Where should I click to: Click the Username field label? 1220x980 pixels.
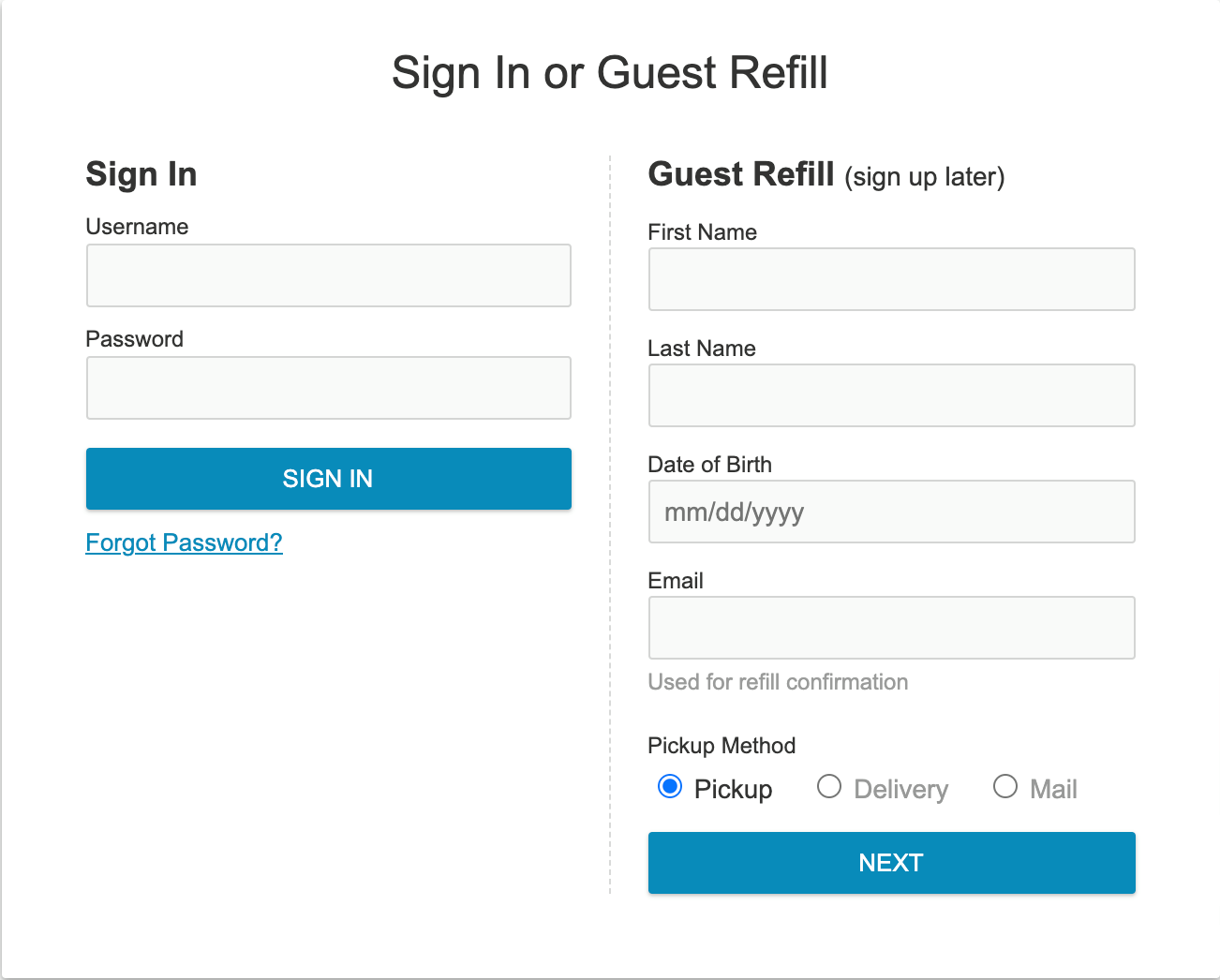point(137,227)
